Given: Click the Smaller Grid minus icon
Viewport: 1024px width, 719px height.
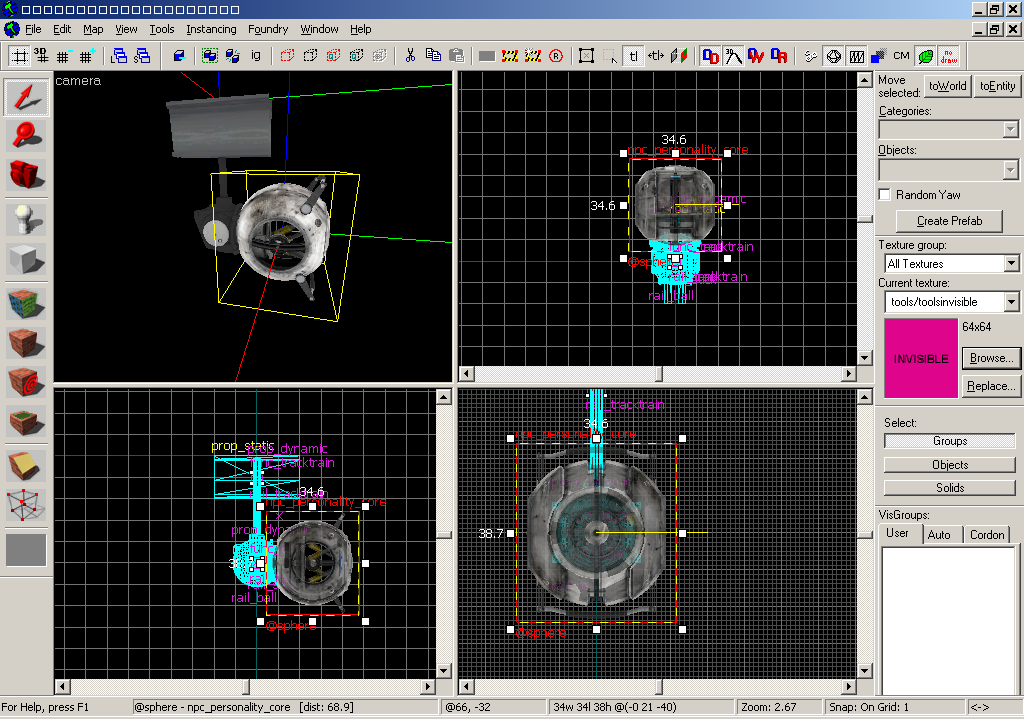Looking at the screenshot, I should tap(63, 56).
